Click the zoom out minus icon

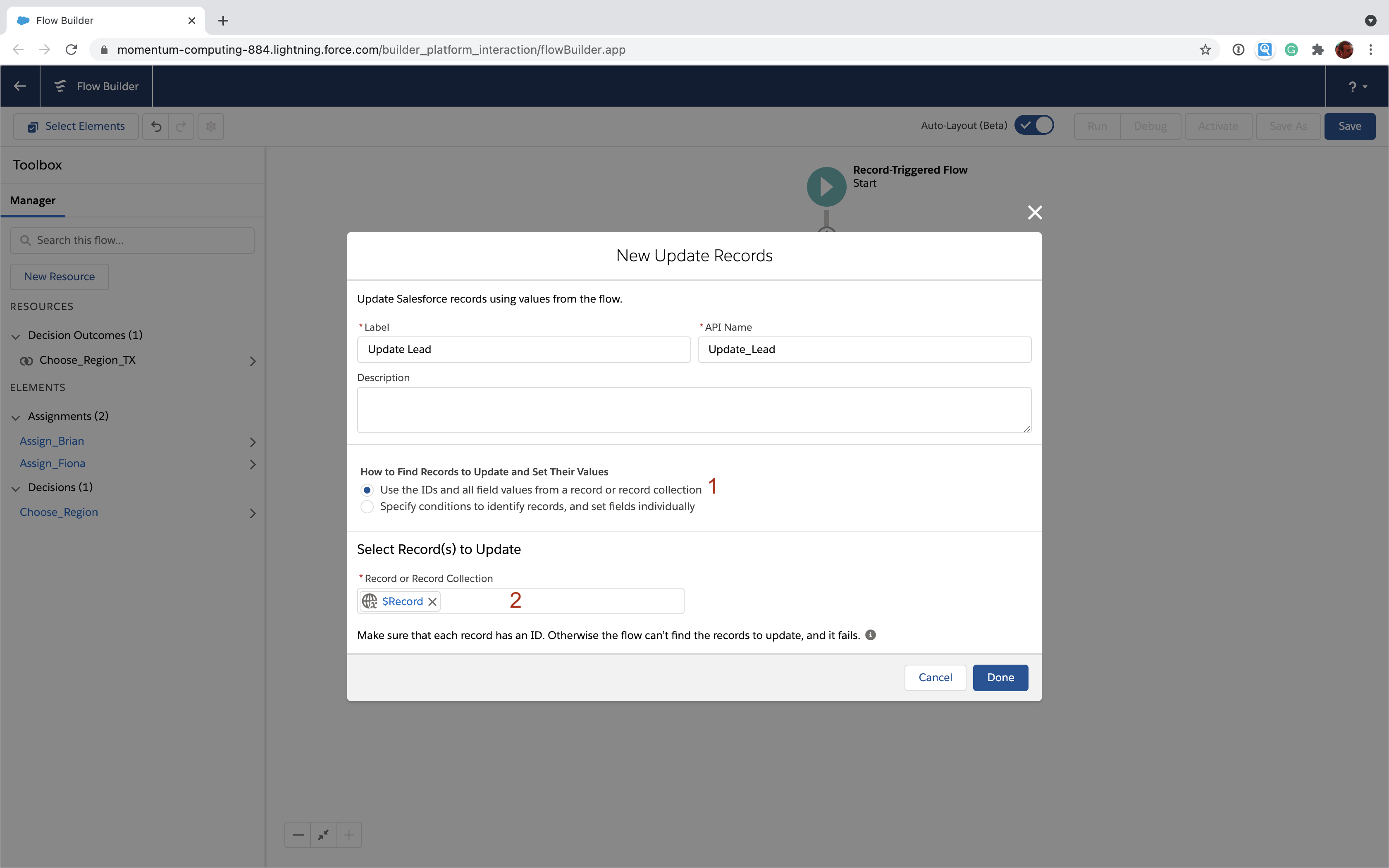[x=298, y=835]
